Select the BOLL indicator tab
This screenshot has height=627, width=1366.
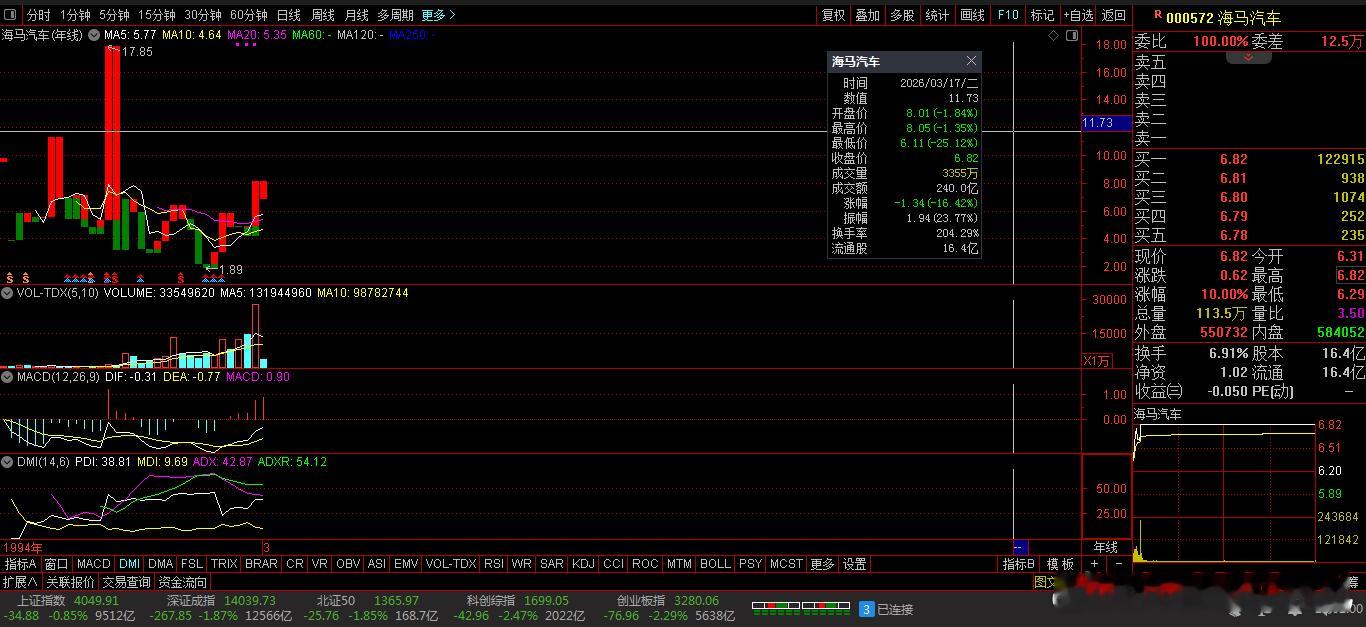coord(715,564)
